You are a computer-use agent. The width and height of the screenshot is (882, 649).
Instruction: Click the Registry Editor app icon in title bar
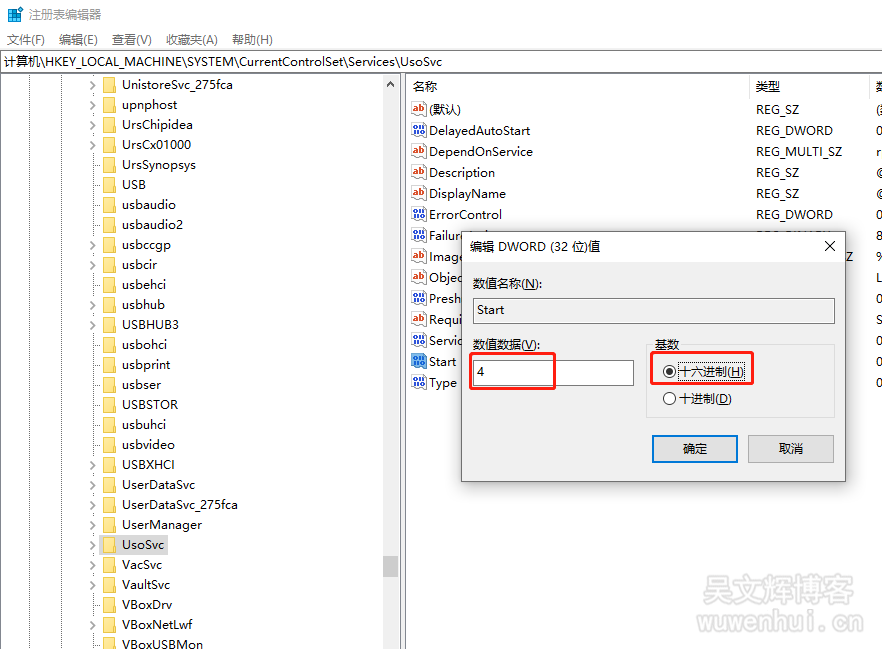coord(15,15)
